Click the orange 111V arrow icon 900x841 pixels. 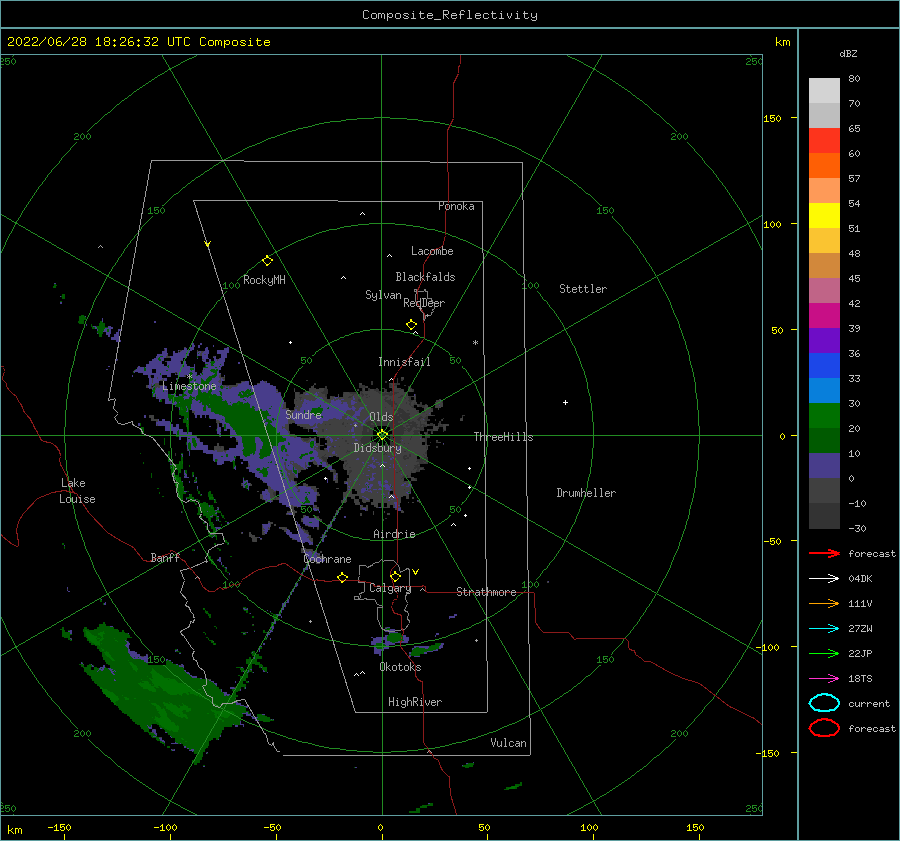[x=824, y=603]
